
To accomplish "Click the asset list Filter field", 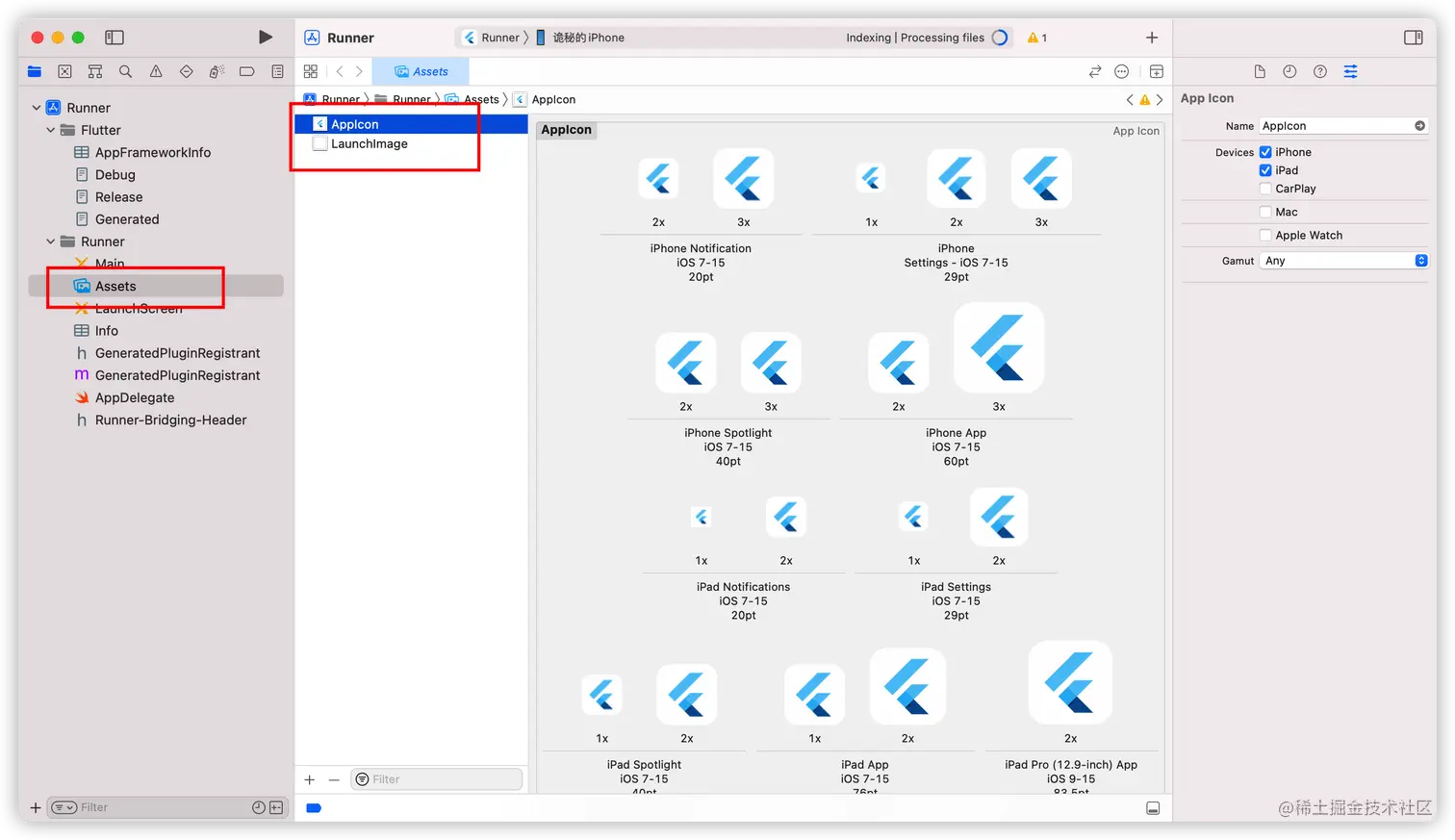I will 438,779.
